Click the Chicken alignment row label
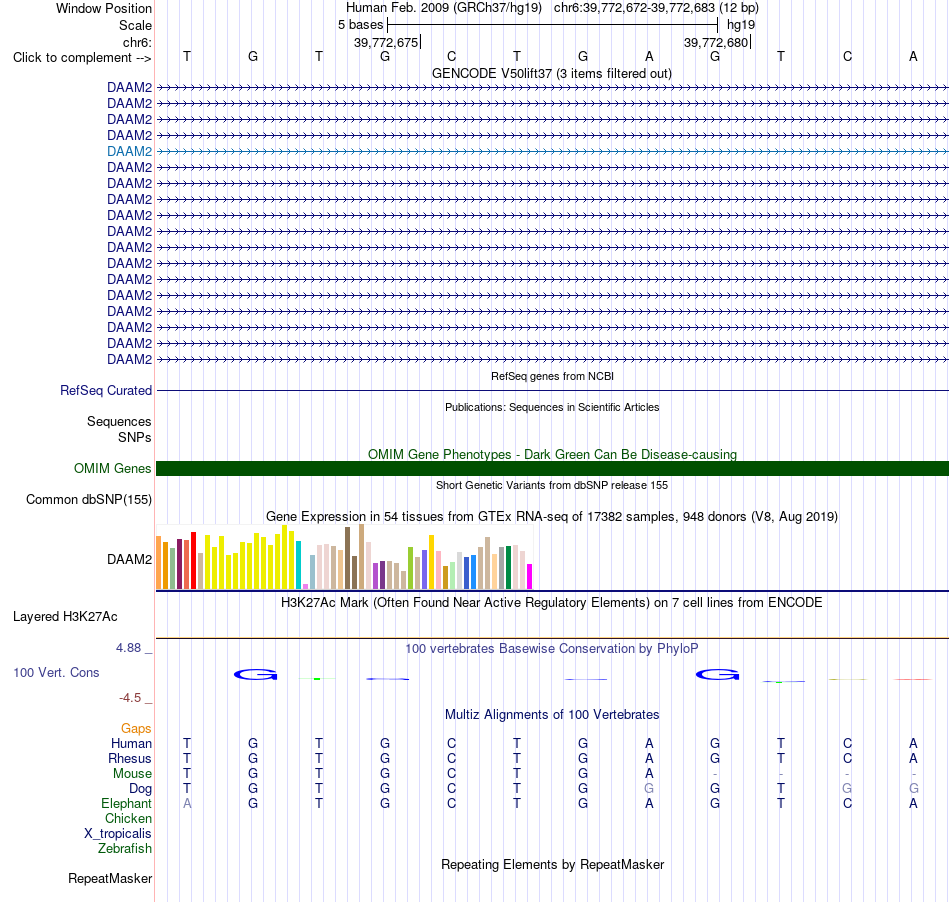This screenshot has width=950, height=902. [128, 819]
